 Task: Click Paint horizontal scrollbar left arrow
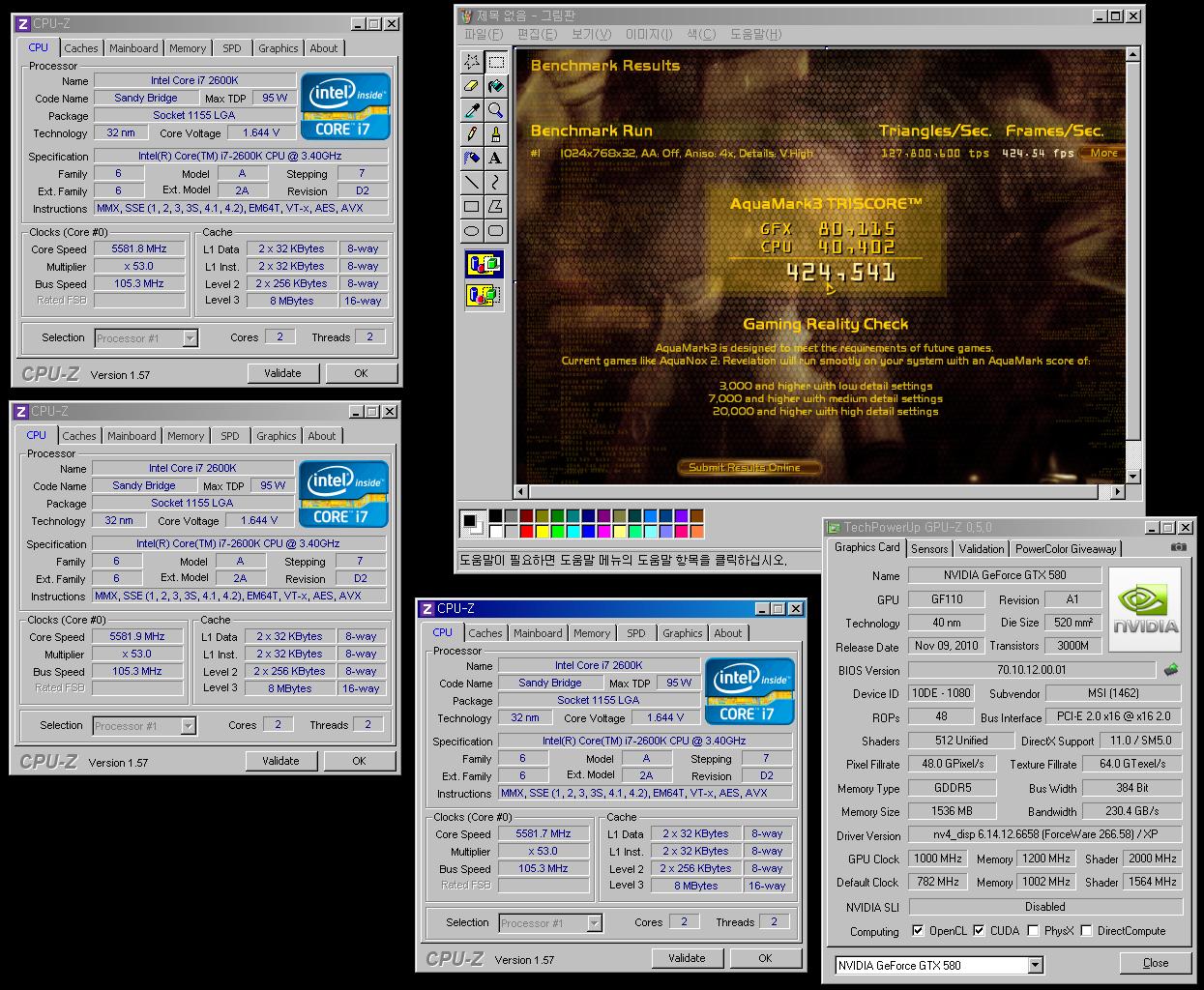click(521, 491)
